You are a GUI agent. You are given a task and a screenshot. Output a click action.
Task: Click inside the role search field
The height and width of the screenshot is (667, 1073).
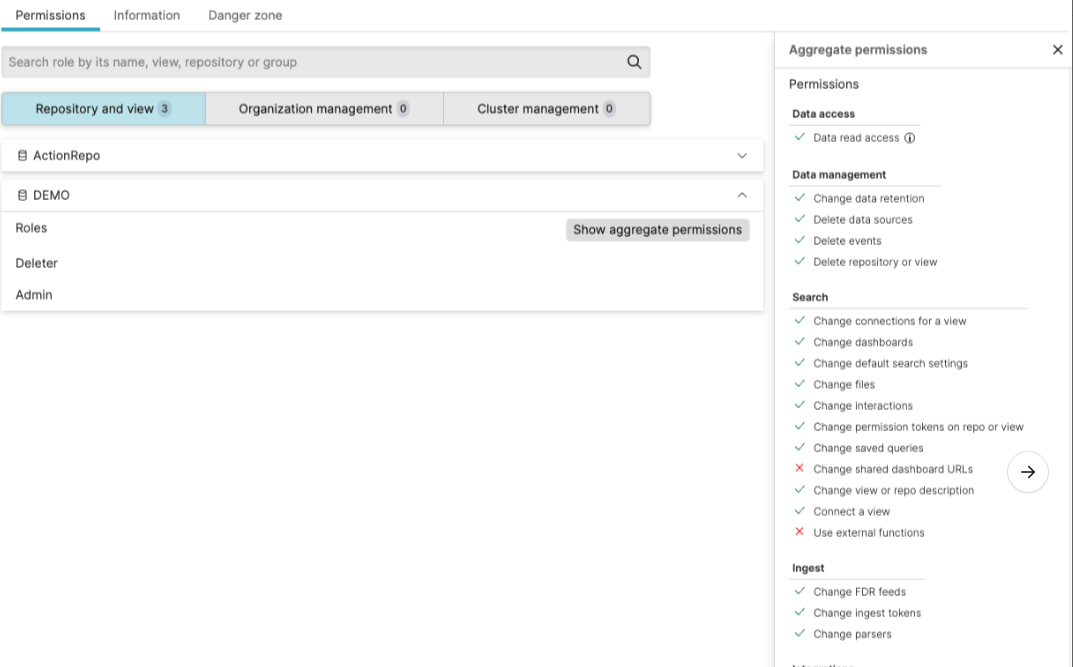click(x=300, y=61)
